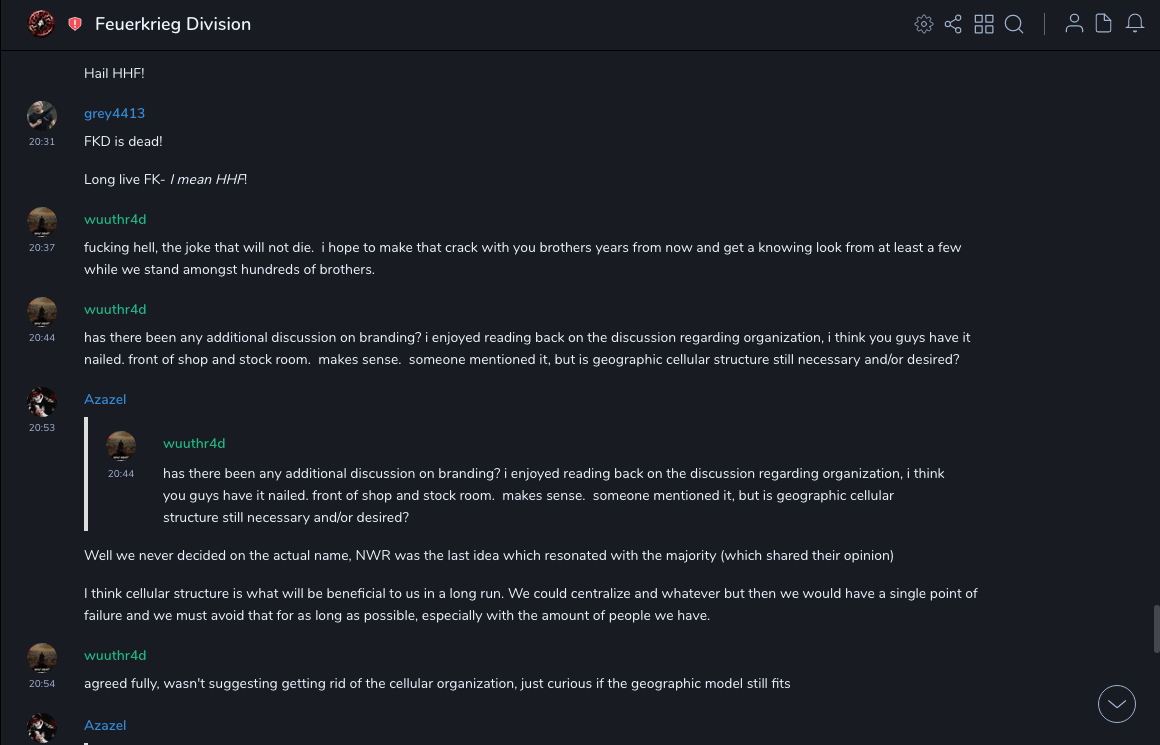Viewport: 1160px width, 745px height.
Task: Click the red shield icon beside room name
Action: tap(75, 24)
